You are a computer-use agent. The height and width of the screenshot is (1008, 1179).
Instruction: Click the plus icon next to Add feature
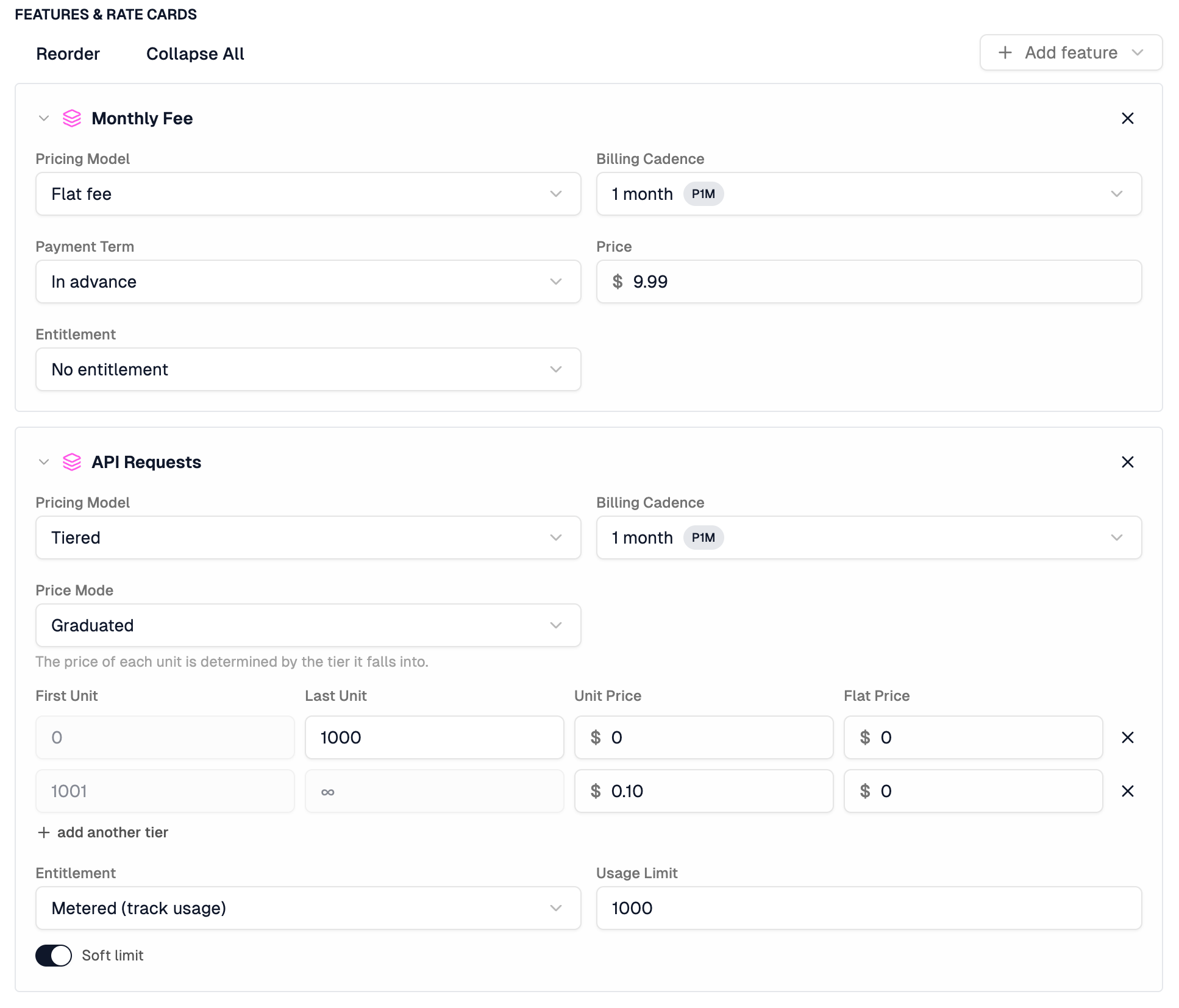pos(1004,53)
